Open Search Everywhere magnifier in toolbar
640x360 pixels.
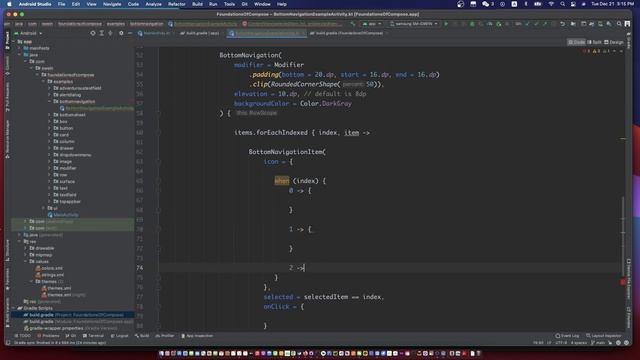point(619,24)
